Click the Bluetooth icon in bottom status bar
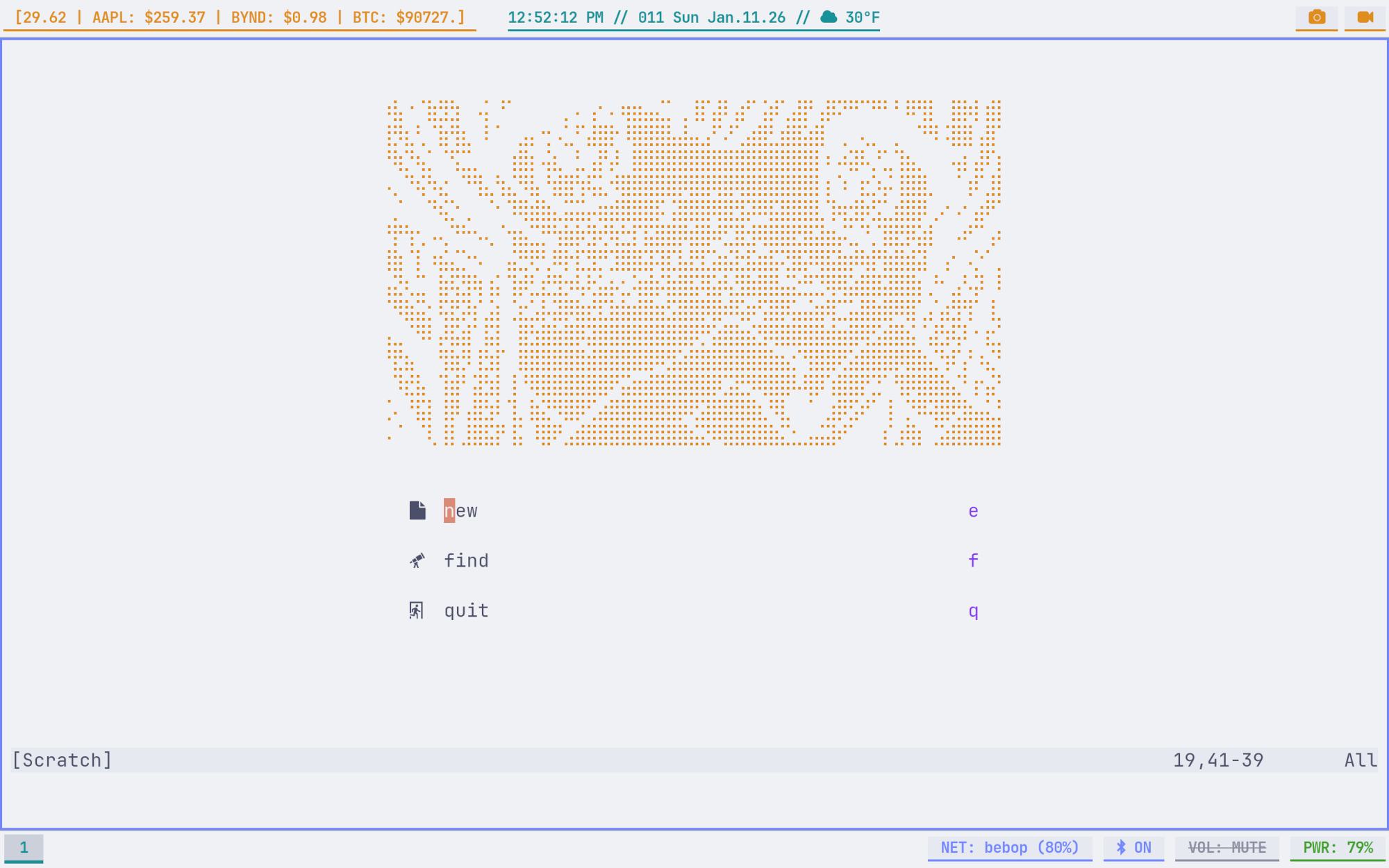Viewport: 1389px width, 868px height. pos(1120,847)
